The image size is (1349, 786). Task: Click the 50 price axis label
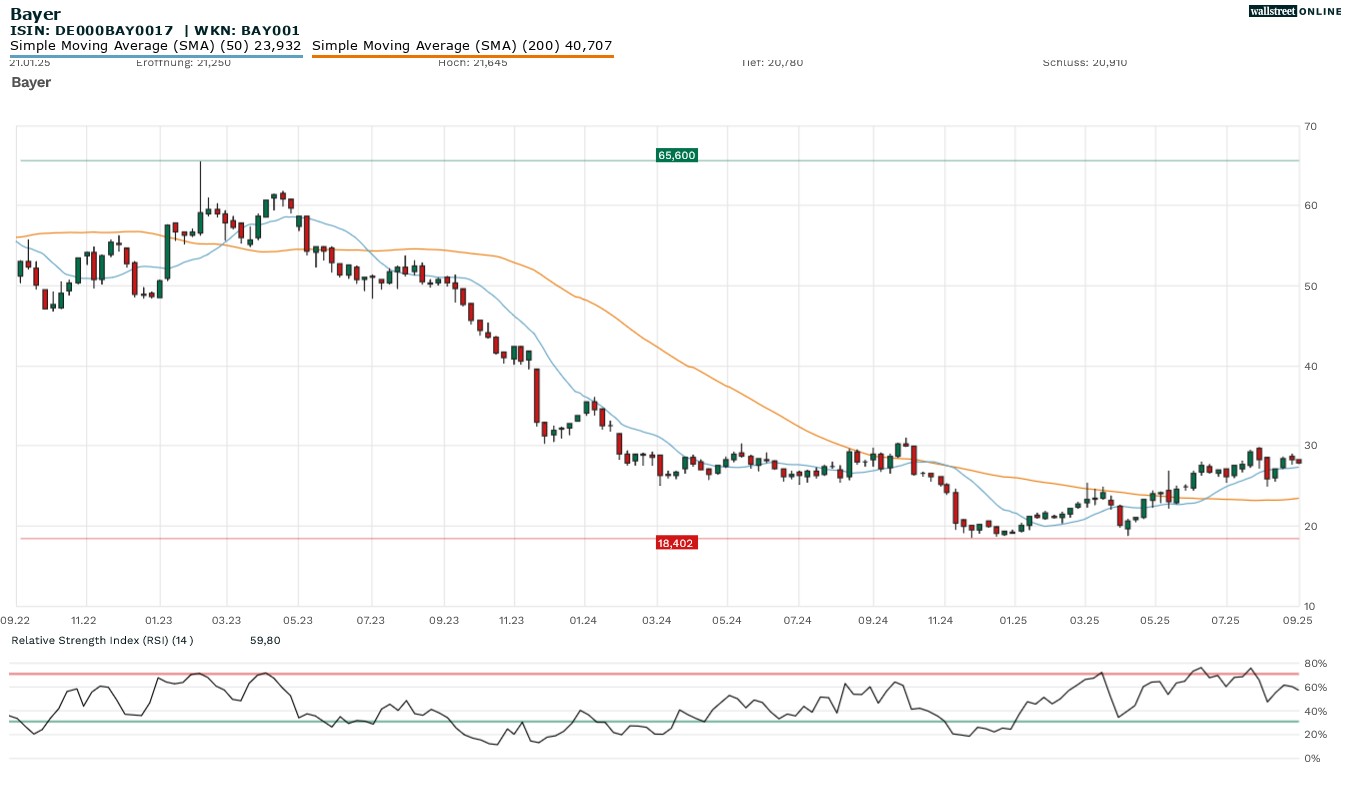(1310, 286)
